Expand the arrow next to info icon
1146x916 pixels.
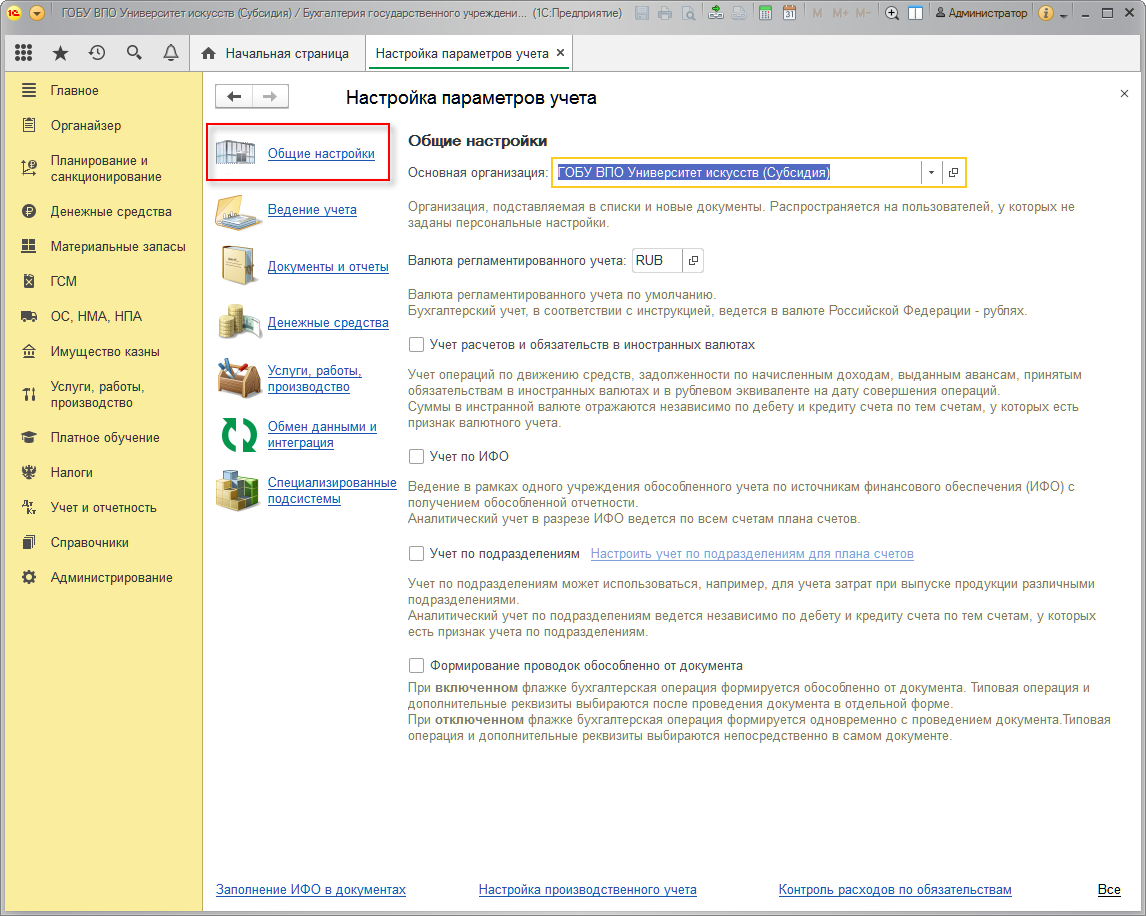1063,15
